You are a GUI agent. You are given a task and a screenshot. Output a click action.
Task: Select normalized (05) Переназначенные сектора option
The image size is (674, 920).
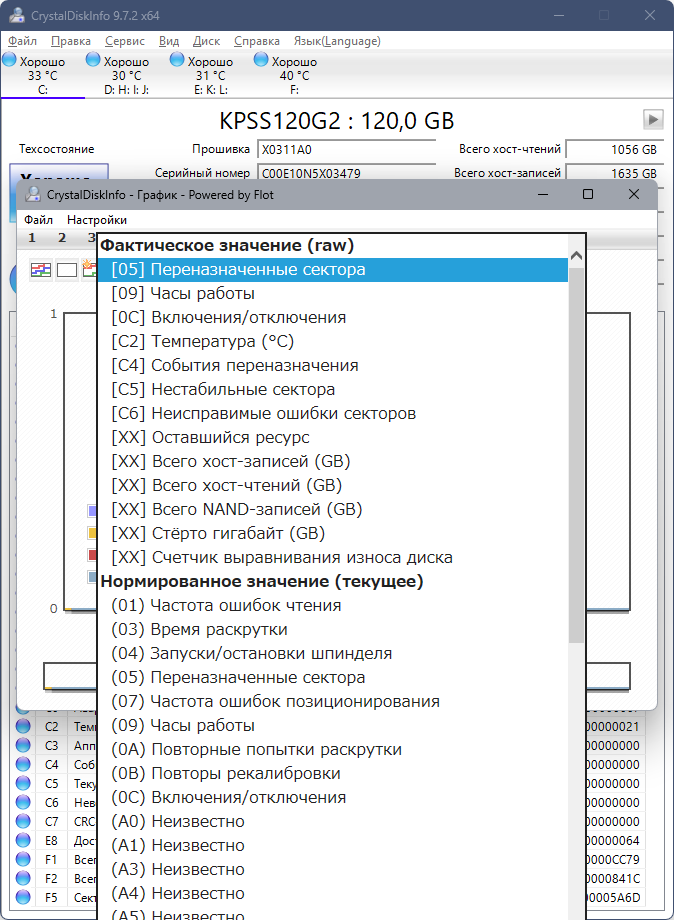coord(333,678)
